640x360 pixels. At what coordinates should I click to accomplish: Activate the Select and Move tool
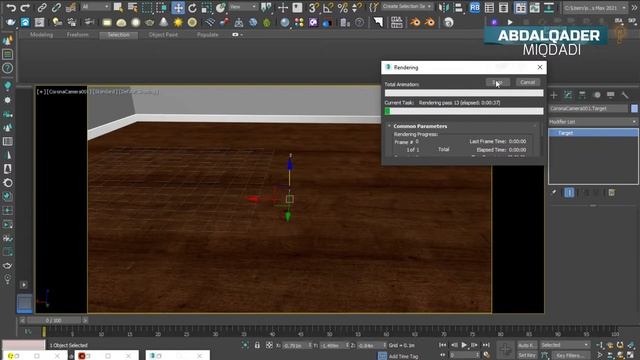[x=178, y=7]
